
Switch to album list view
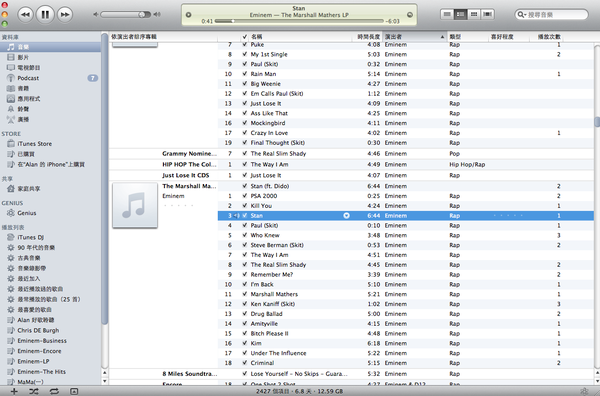tap(460, 15)
